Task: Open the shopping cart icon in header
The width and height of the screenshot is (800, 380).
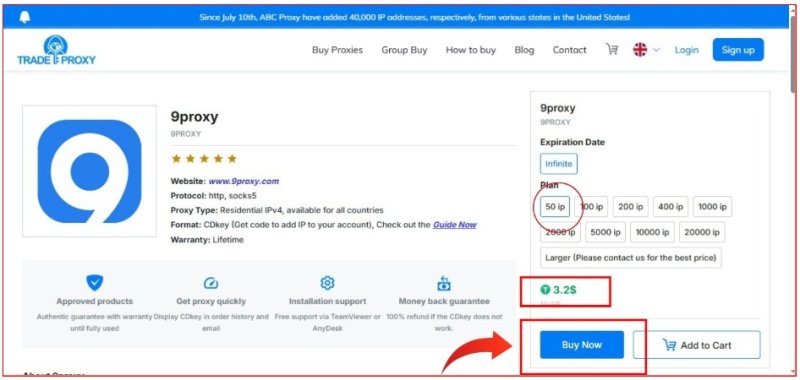Action: click(x=612, y=49)
